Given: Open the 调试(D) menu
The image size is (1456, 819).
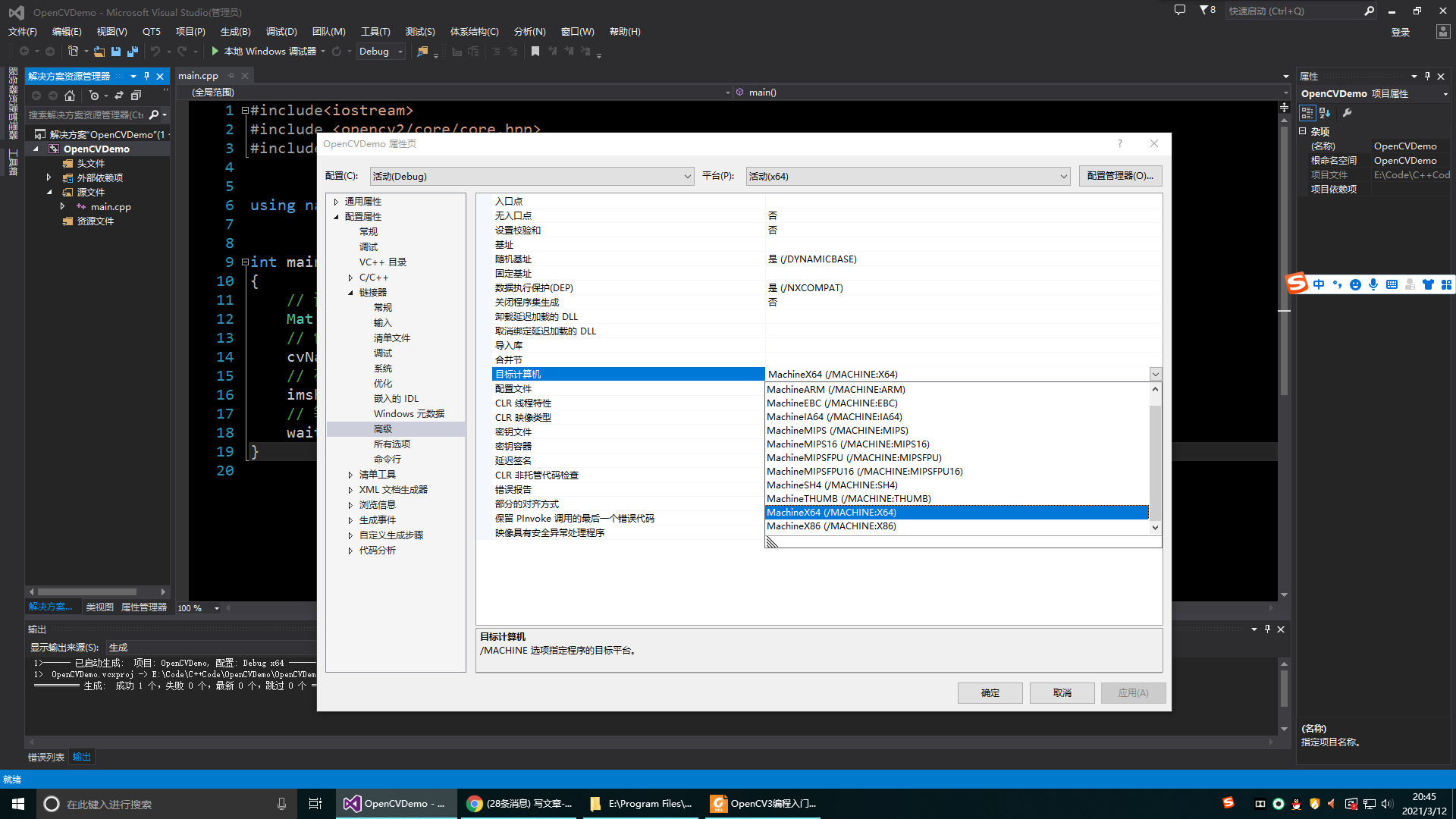Looking at the screenshot, I should pos(281,31).
